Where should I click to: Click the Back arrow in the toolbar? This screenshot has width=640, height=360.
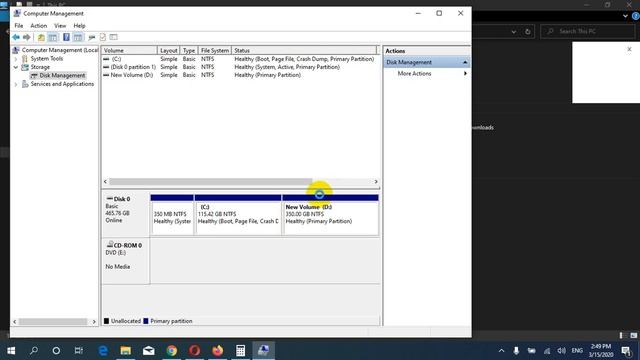click(x=16, y=38)
